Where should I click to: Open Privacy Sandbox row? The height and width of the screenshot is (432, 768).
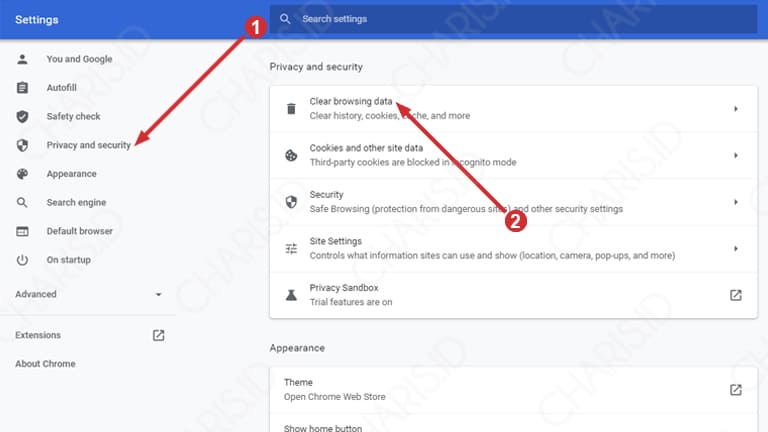tap(513, 295)
